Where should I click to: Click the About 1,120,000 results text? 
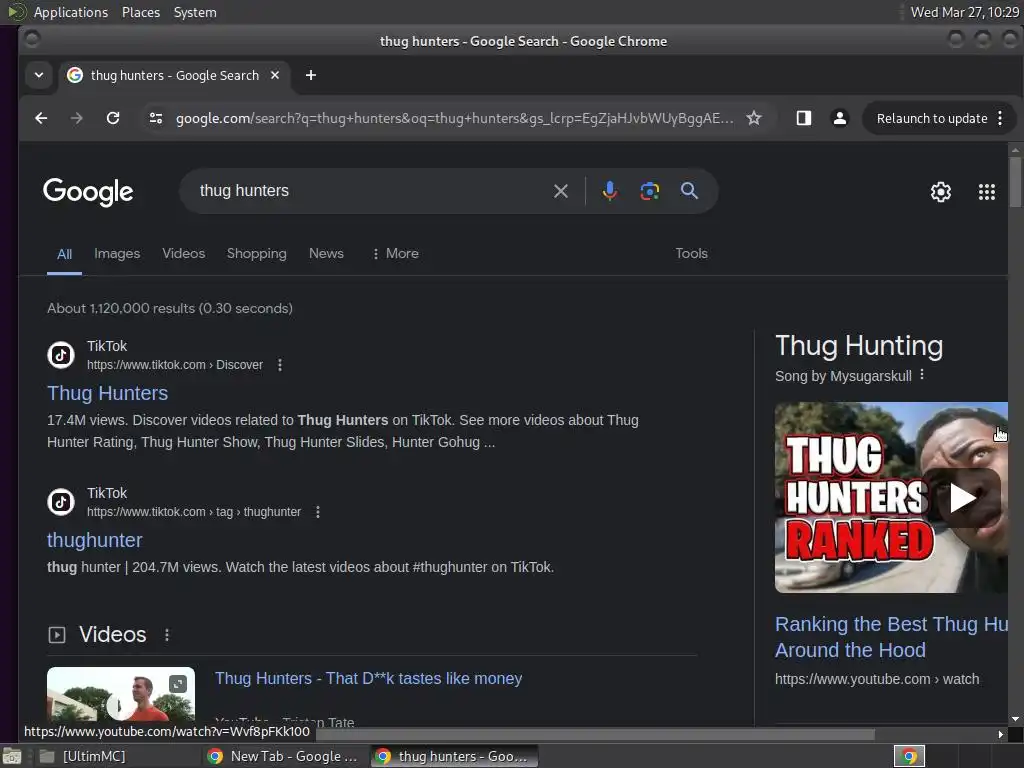tap(170, 308)
